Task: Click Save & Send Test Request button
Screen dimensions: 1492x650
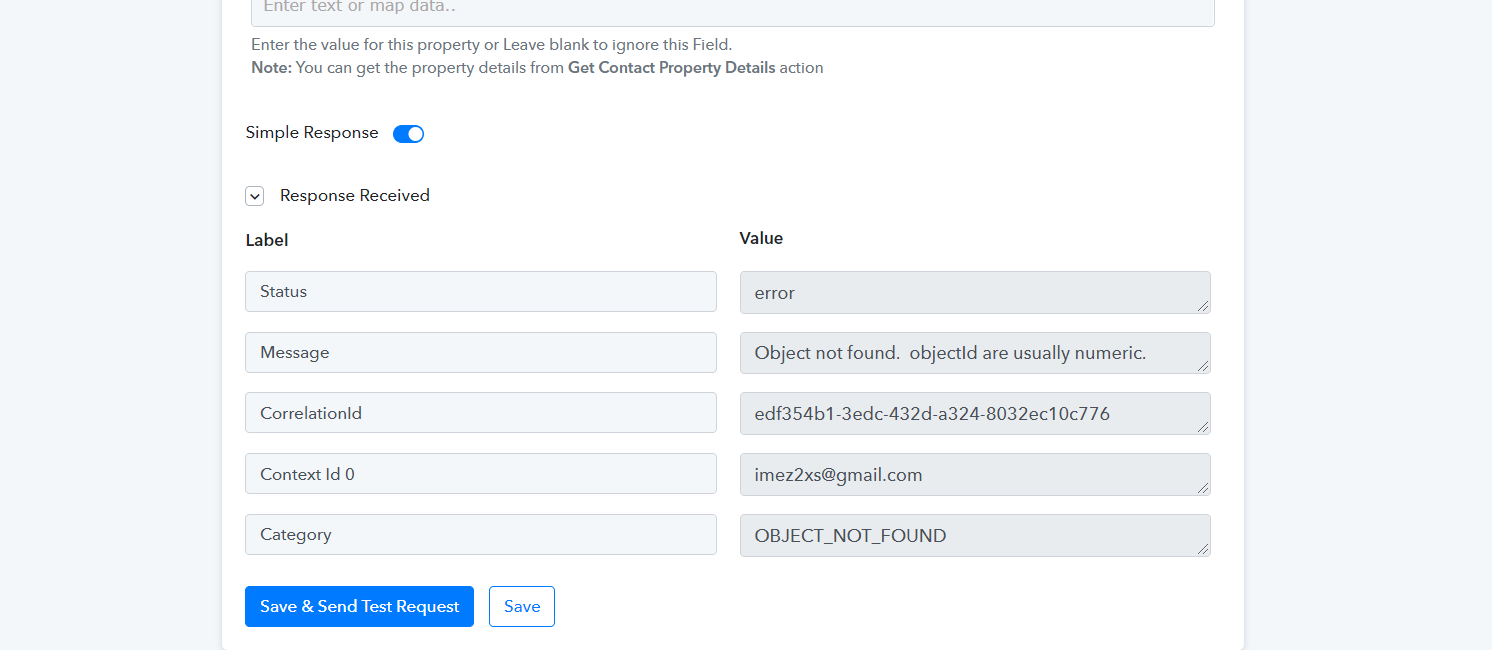Action: point(359,606)
